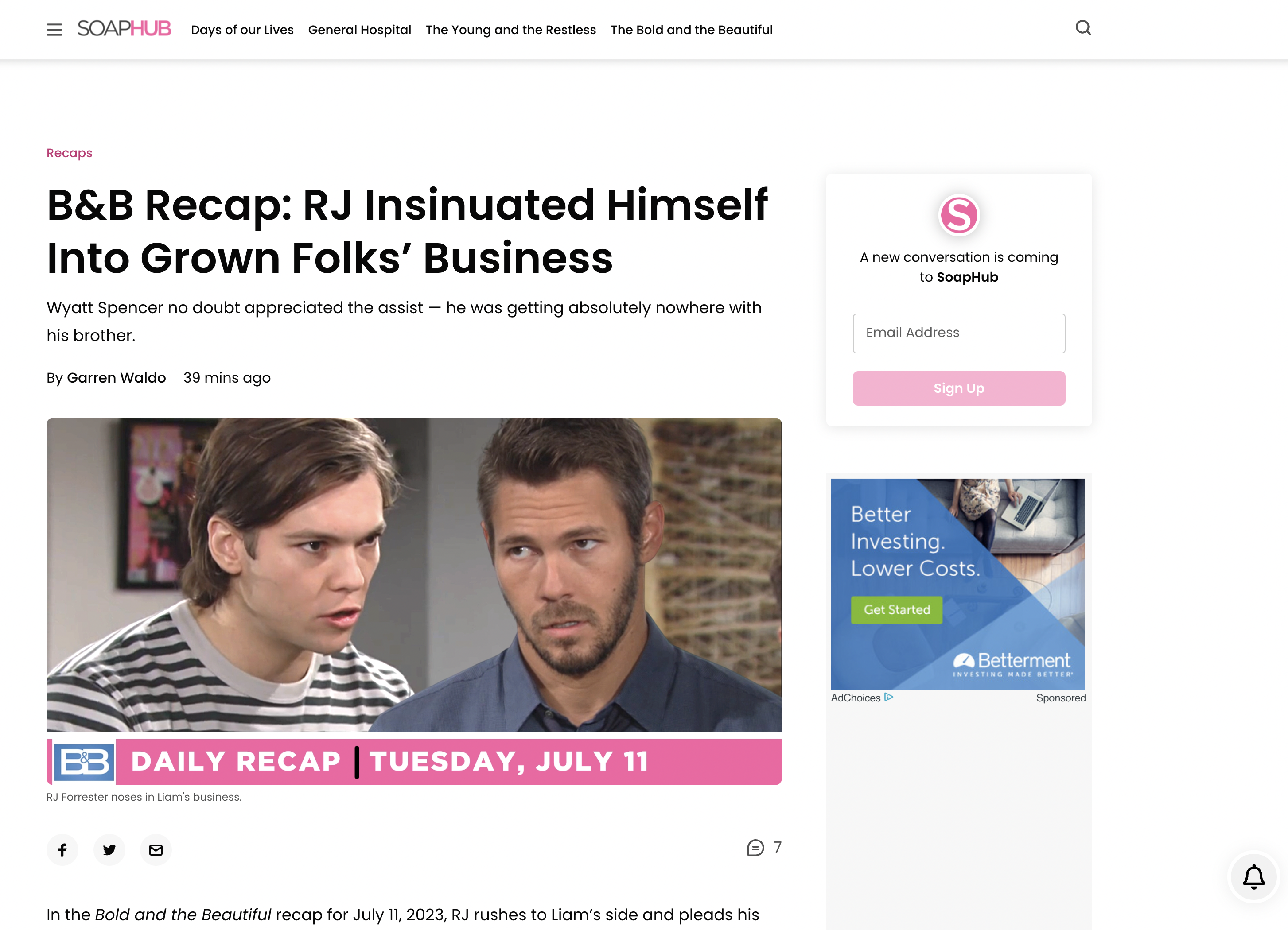The width and height of the screenshot is (1288, 930).
Task: Open General Hospital section
Action: point(359,30)
